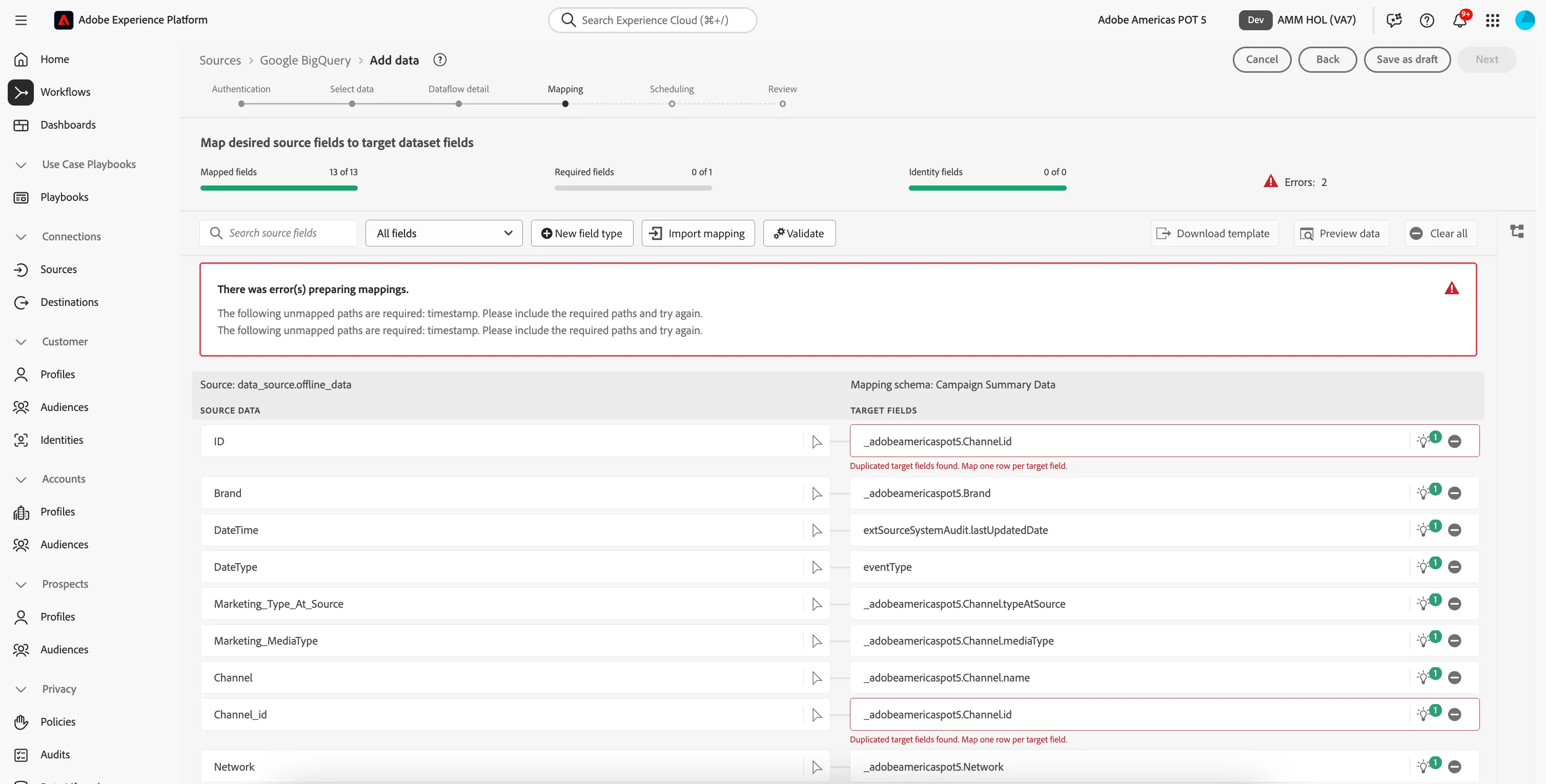1546x784 pixels.
Task: Open Workflows in the sidebar
Action: coord(65,92)
